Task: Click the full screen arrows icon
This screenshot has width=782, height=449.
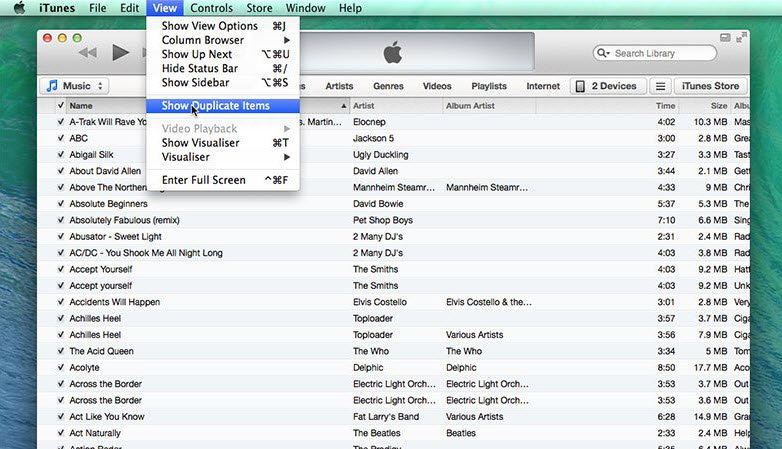Action: pyautogui.click(x=741, y=37)
